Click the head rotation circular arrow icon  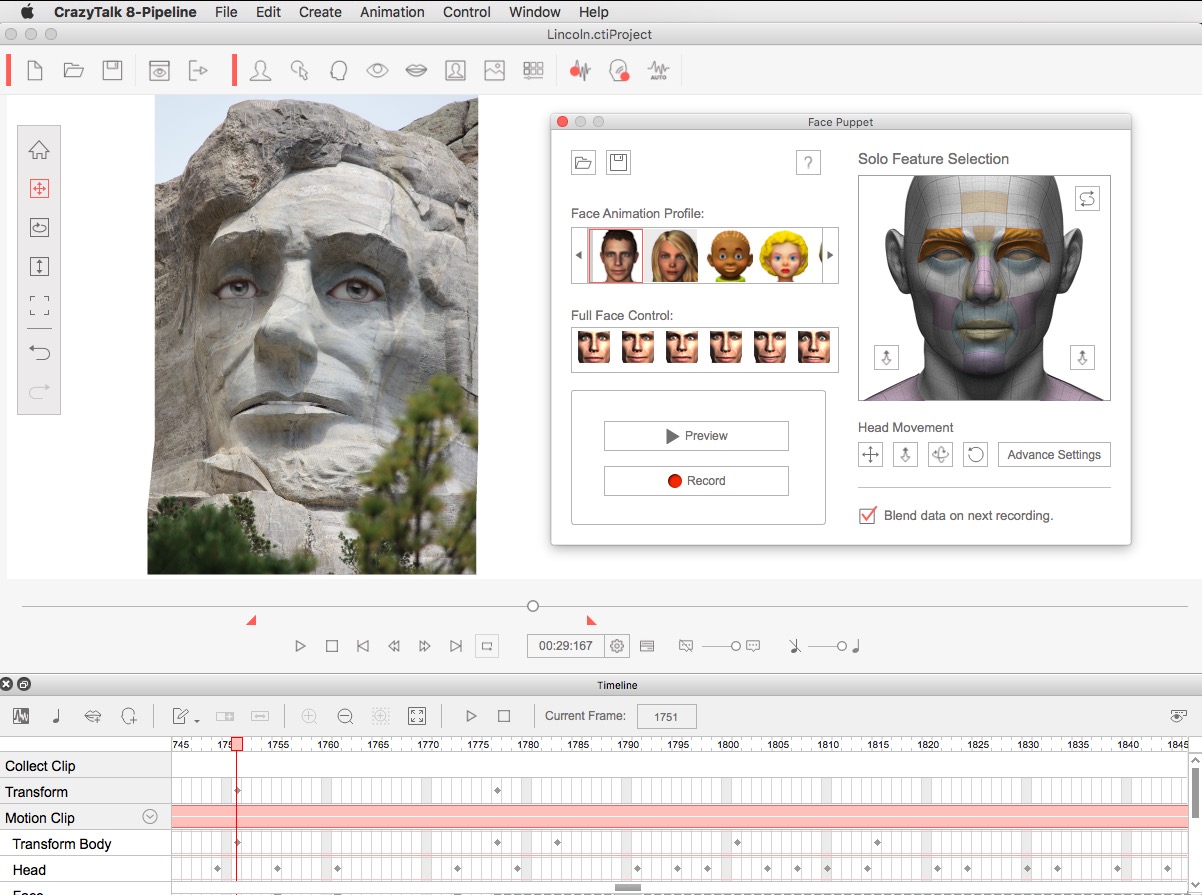[x=976, y=455]
